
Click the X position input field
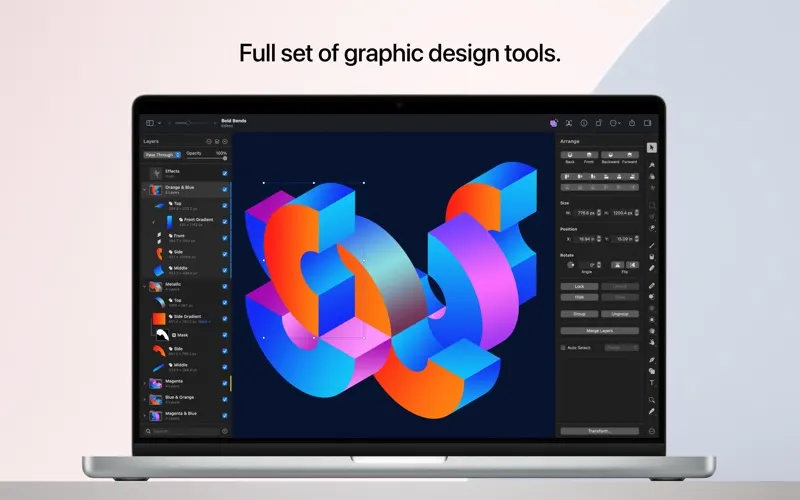coord(584,239)
